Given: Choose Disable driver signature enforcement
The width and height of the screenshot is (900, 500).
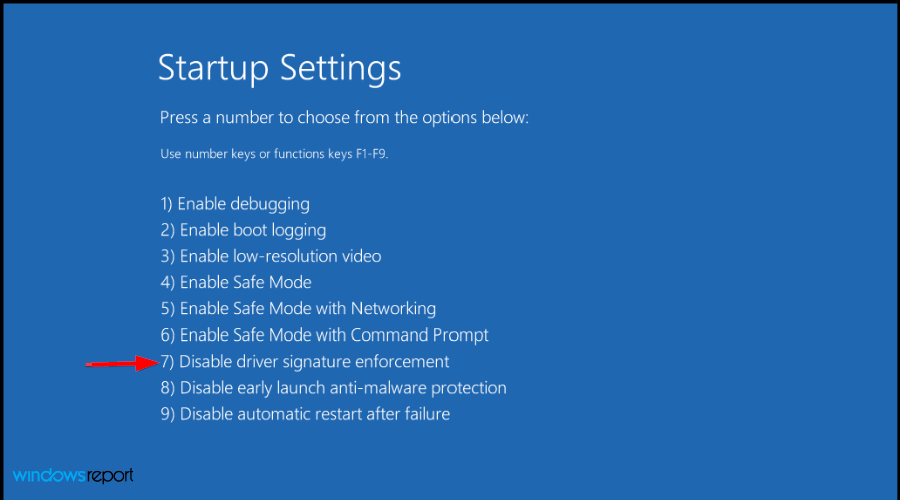Looking at the screenshot, I should pos(305,362).
